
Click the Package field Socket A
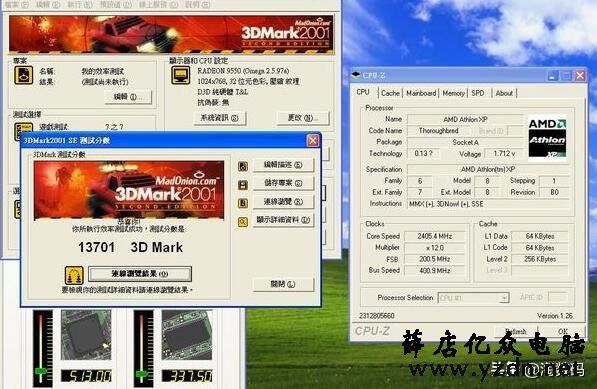click(x=465, y=142)
